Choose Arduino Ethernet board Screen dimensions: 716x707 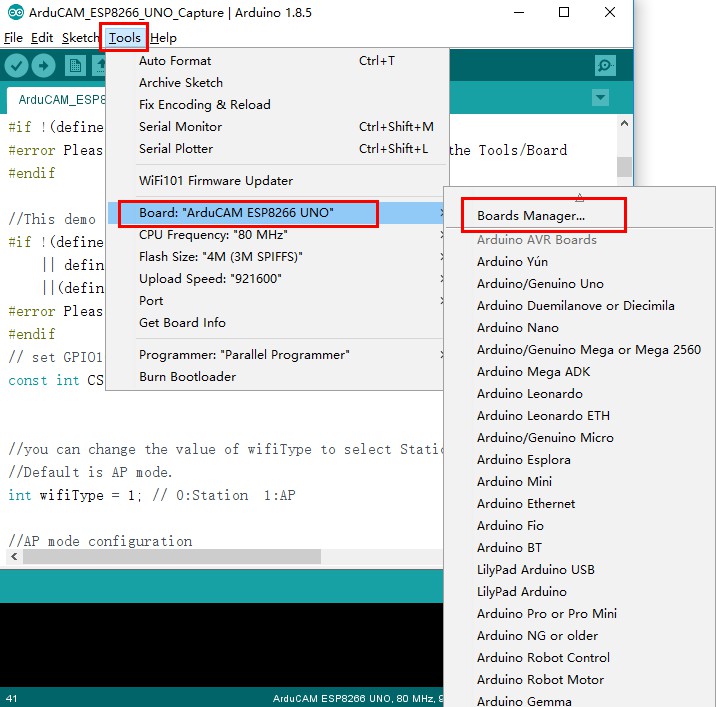(x=580, y=503)
